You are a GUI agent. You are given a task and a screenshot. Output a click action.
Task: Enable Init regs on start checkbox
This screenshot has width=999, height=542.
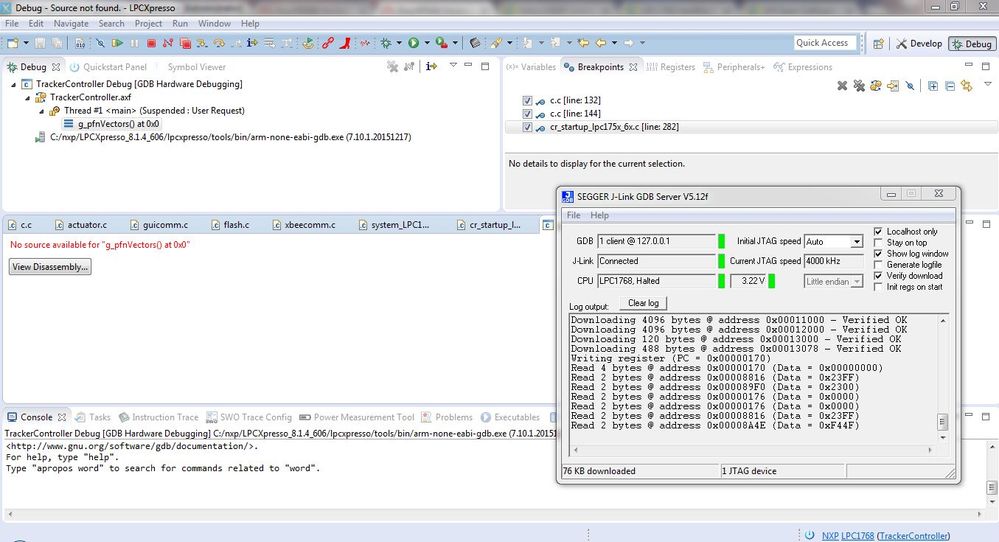pos(878,287)
